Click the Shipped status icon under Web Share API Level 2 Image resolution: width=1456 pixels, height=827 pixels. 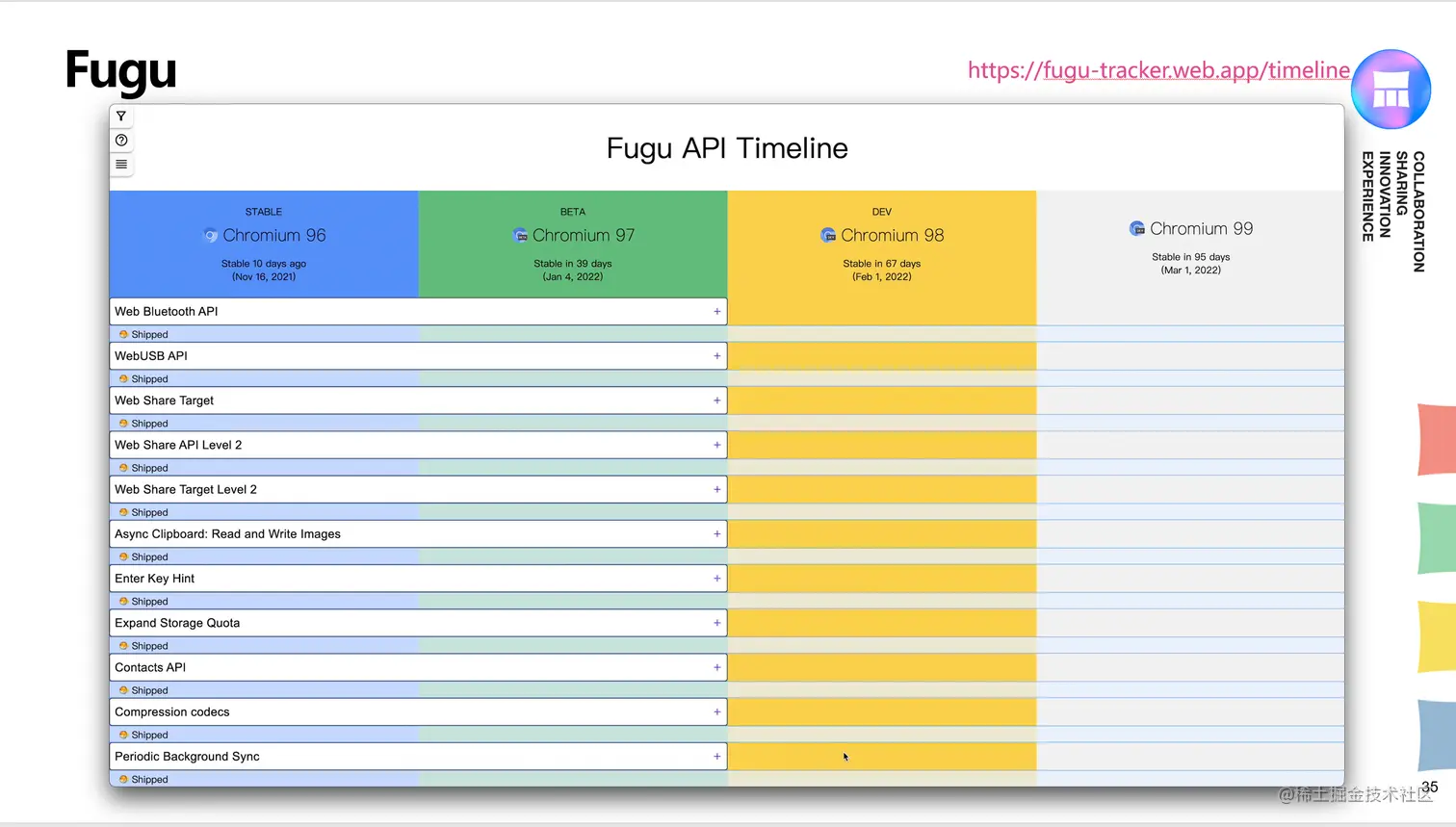[x=123, y=468]
